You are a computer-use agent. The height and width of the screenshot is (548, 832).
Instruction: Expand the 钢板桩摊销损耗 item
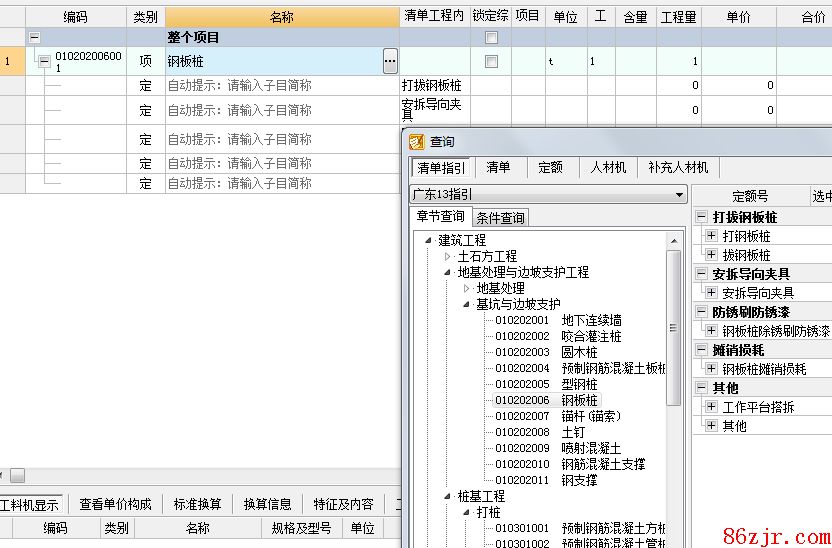pyautogui.click(x=711, y=369)
